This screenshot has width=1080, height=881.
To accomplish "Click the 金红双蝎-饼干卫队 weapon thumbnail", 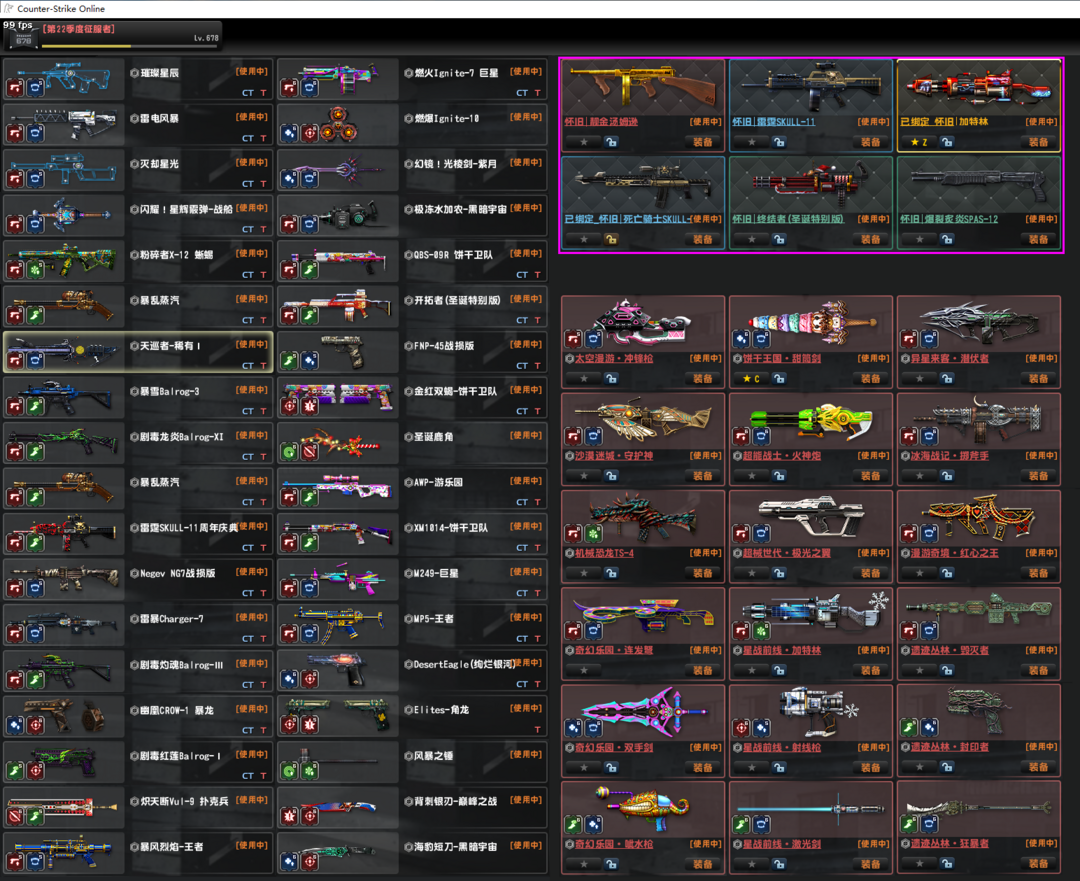I will coord(338,398).
